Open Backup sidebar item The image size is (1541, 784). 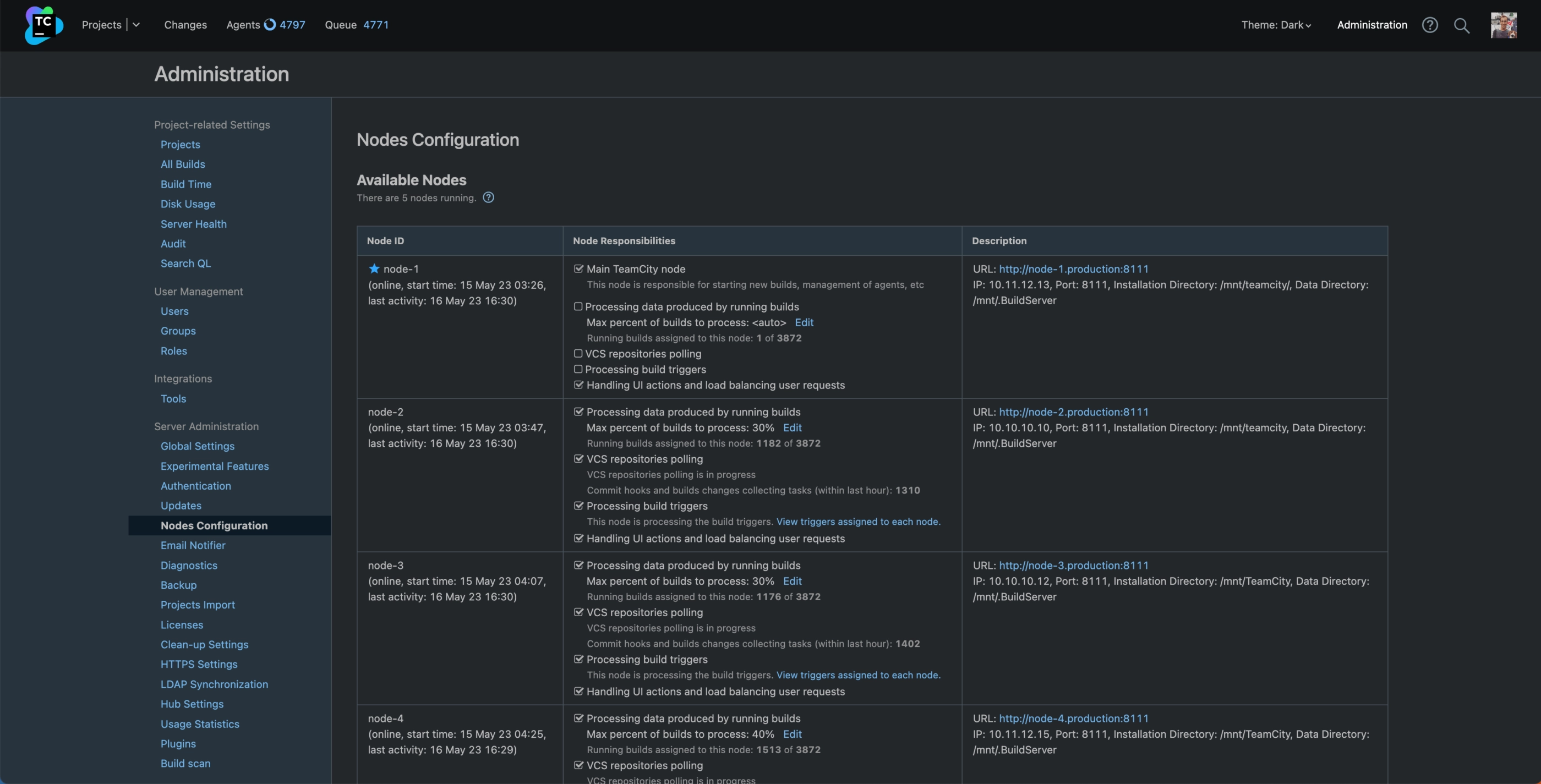tap(178, 585)
